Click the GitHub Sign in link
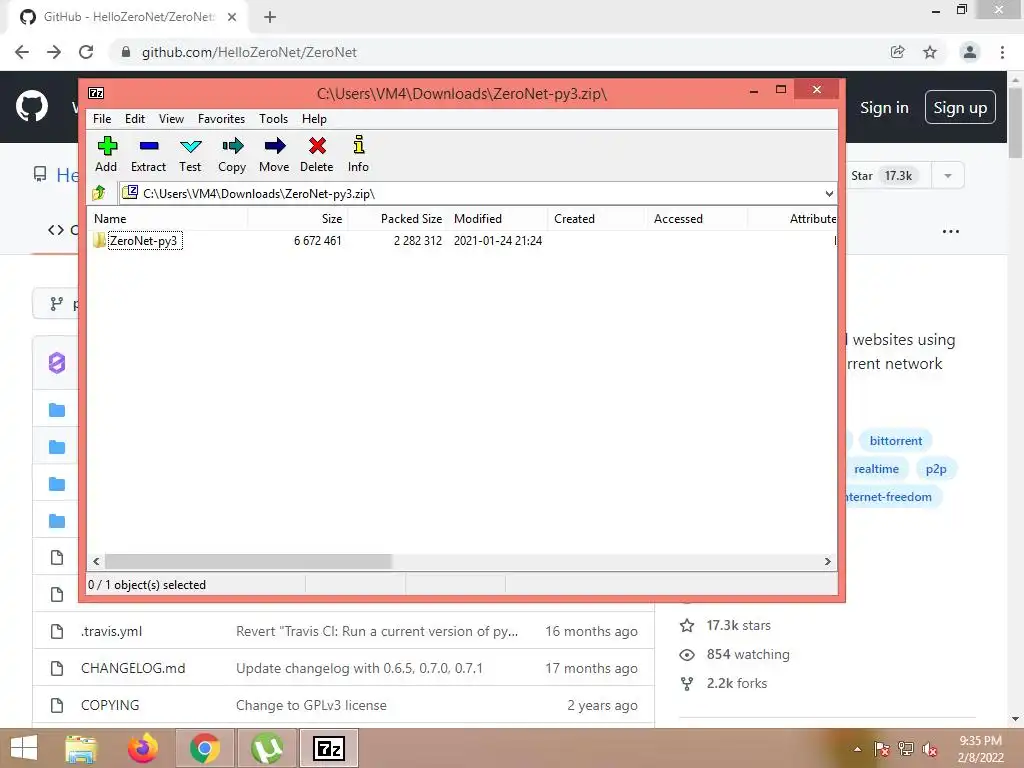Viewport: 1024px width, 768px height. (884, 108)
